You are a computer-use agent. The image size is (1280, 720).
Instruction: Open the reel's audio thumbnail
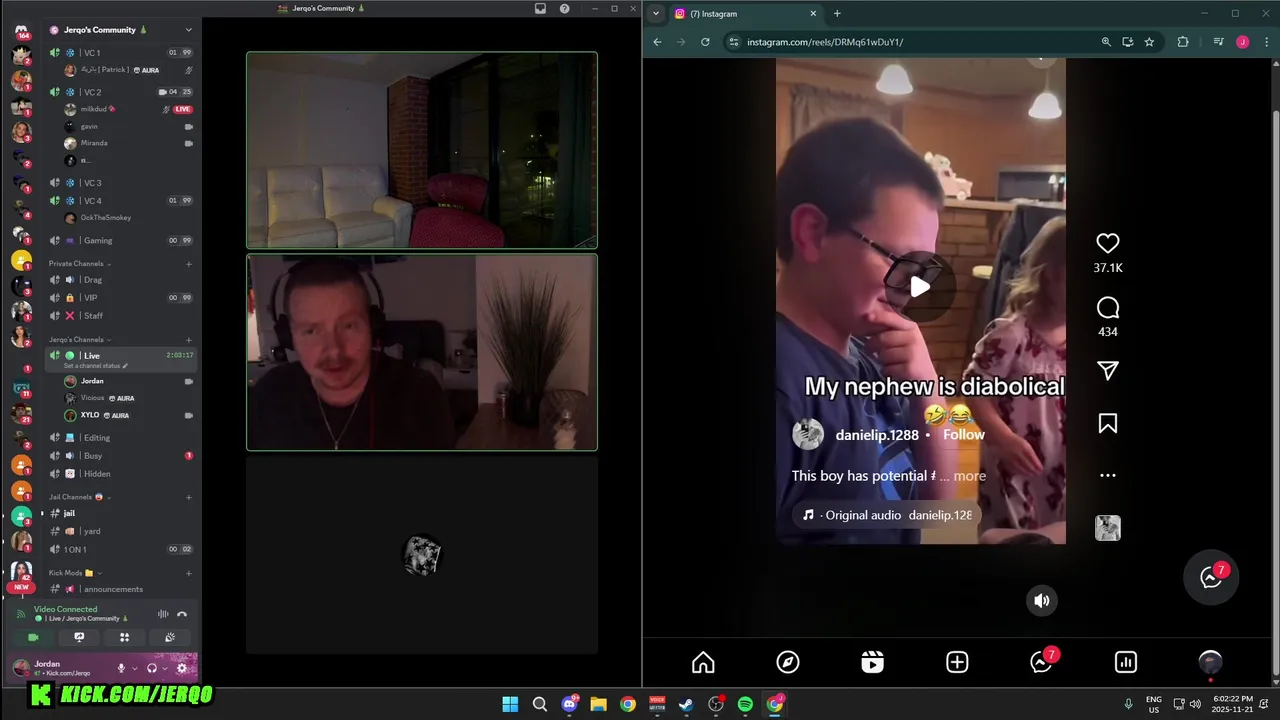[x=1107, y=528]
